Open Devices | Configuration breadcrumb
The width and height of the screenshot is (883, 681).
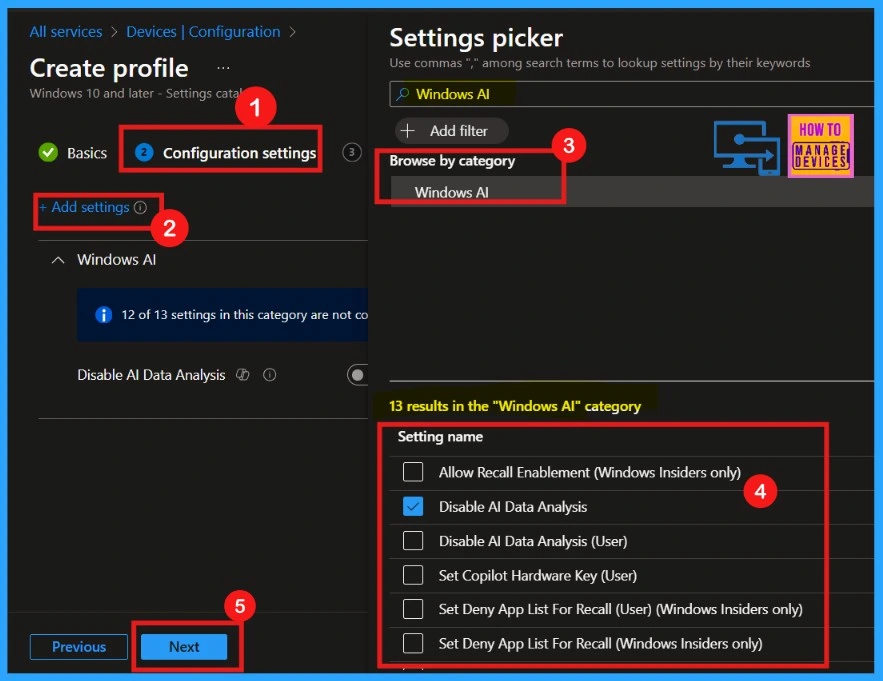[203, 32]
